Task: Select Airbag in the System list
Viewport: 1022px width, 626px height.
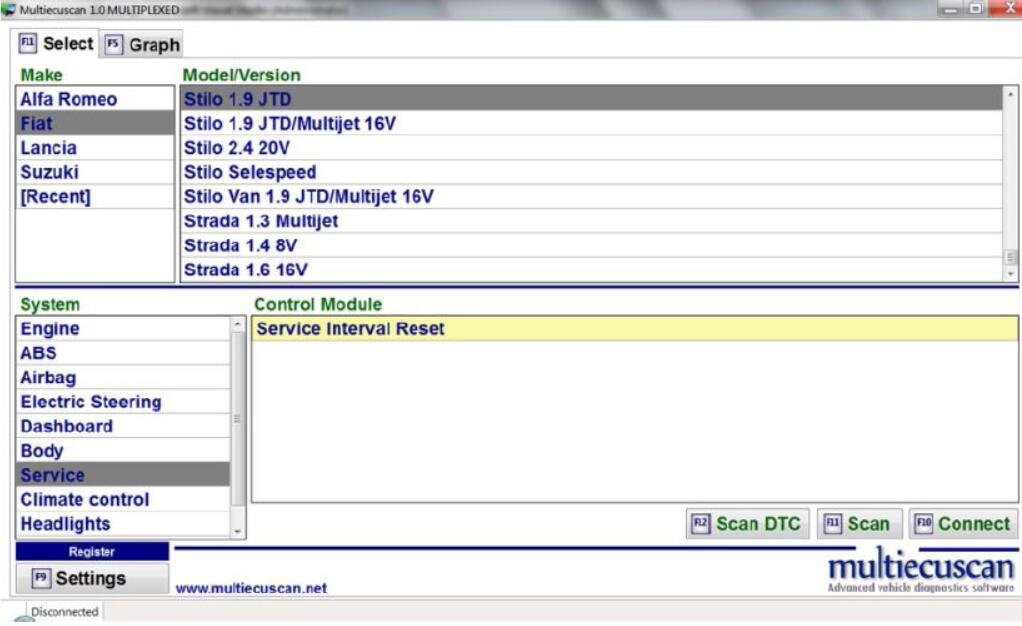Action: pos(123,378)
